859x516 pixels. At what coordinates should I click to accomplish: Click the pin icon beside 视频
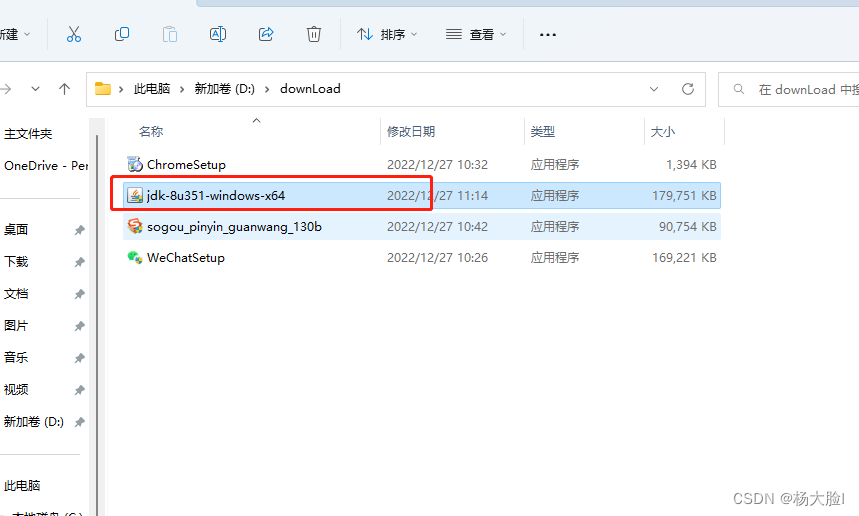click(x=79, y=390)
